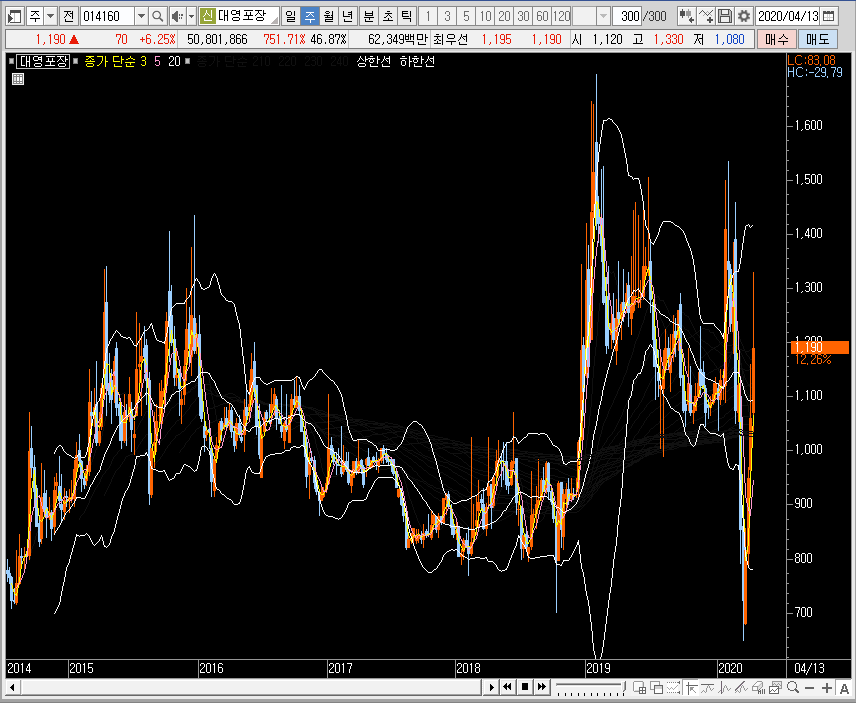Click the 매도 sell button
The image size is (856, 703).
point(817,39)
